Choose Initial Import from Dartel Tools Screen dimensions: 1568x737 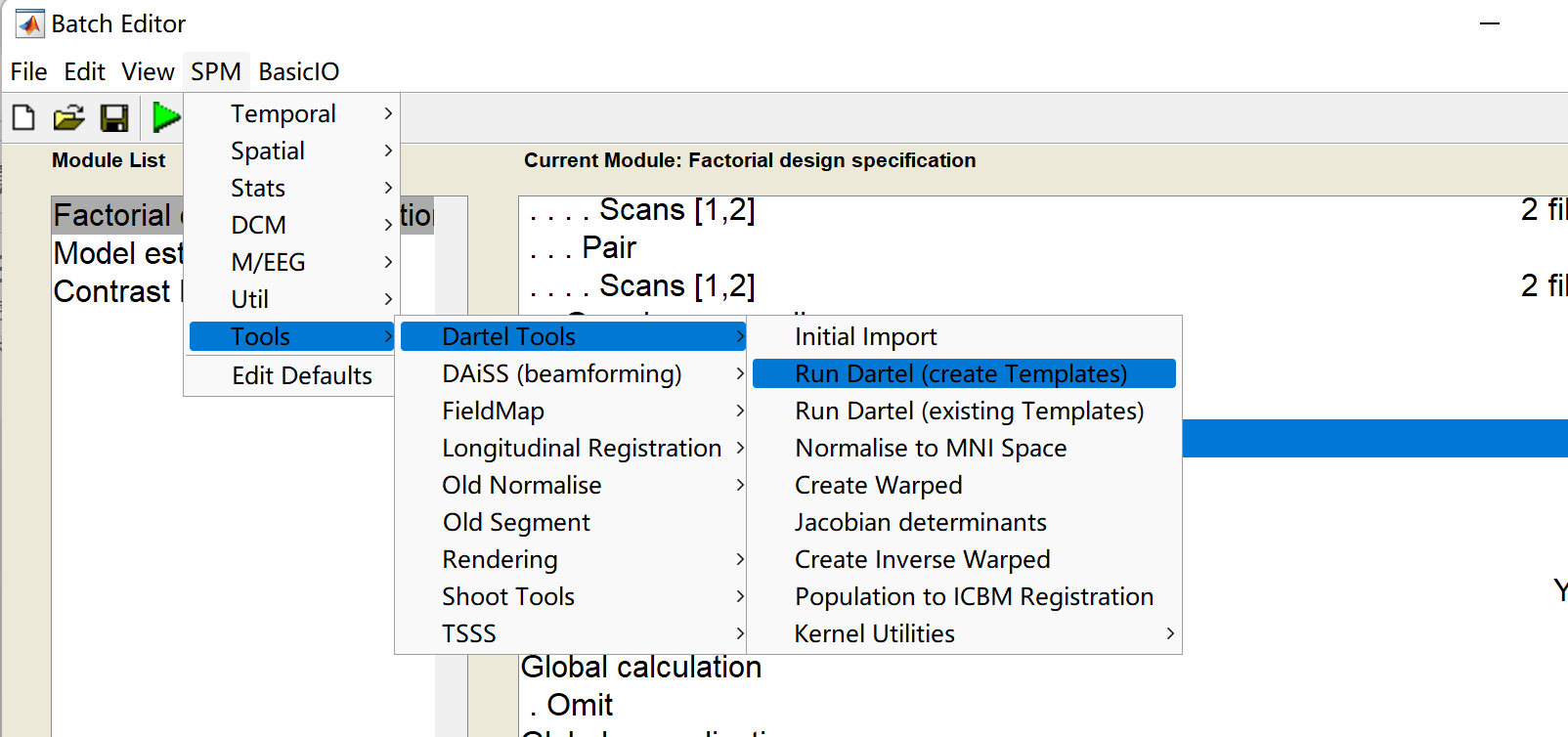tap(964, 336)
